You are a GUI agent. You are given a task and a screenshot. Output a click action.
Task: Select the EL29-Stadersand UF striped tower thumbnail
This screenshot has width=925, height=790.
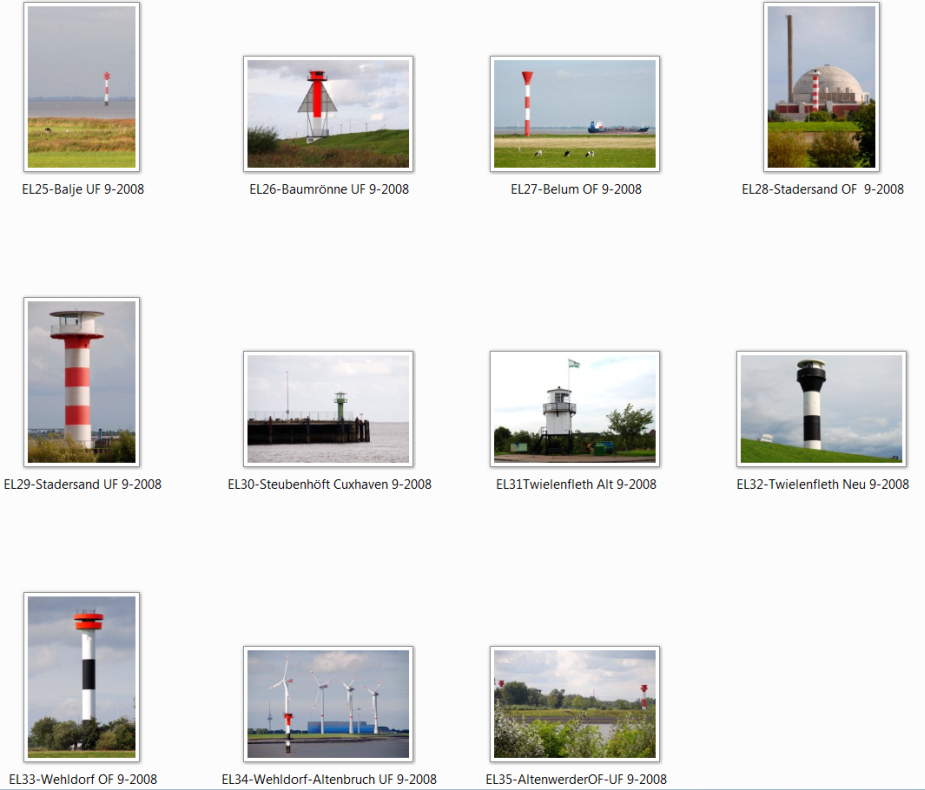coord(81,382)
